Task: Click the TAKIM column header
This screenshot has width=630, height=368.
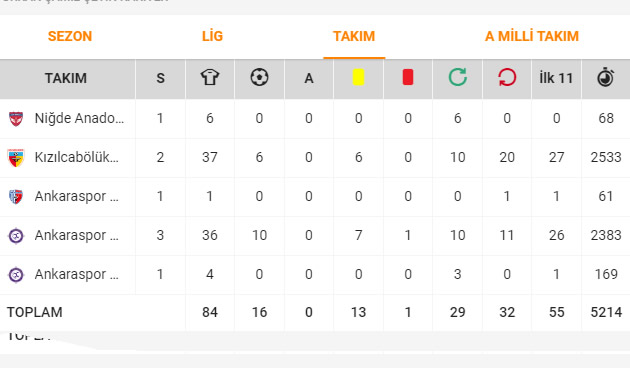Action: pos(66,78)
